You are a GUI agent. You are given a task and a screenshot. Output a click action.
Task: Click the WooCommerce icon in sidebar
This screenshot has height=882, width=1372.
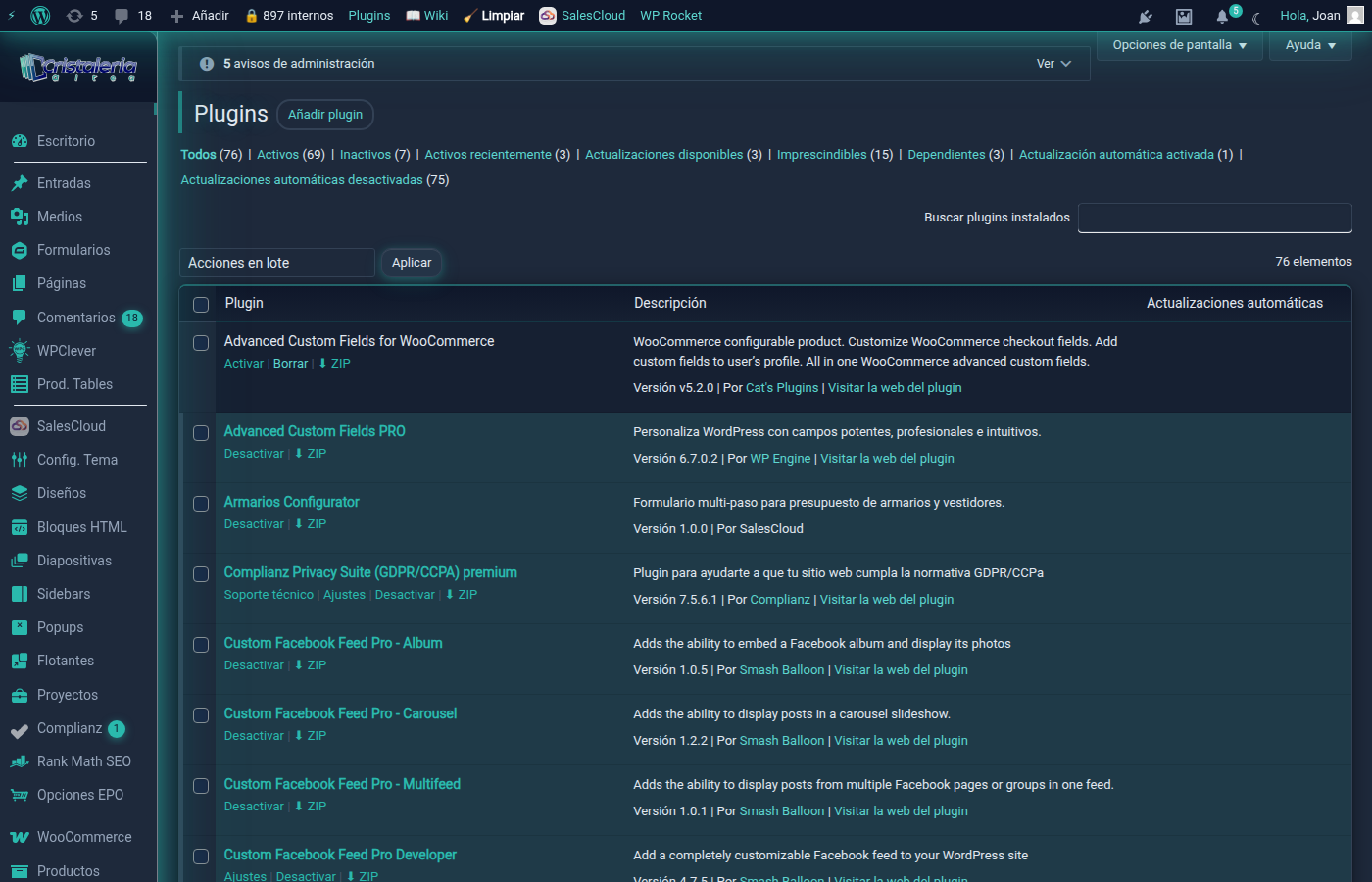[19, 837]
